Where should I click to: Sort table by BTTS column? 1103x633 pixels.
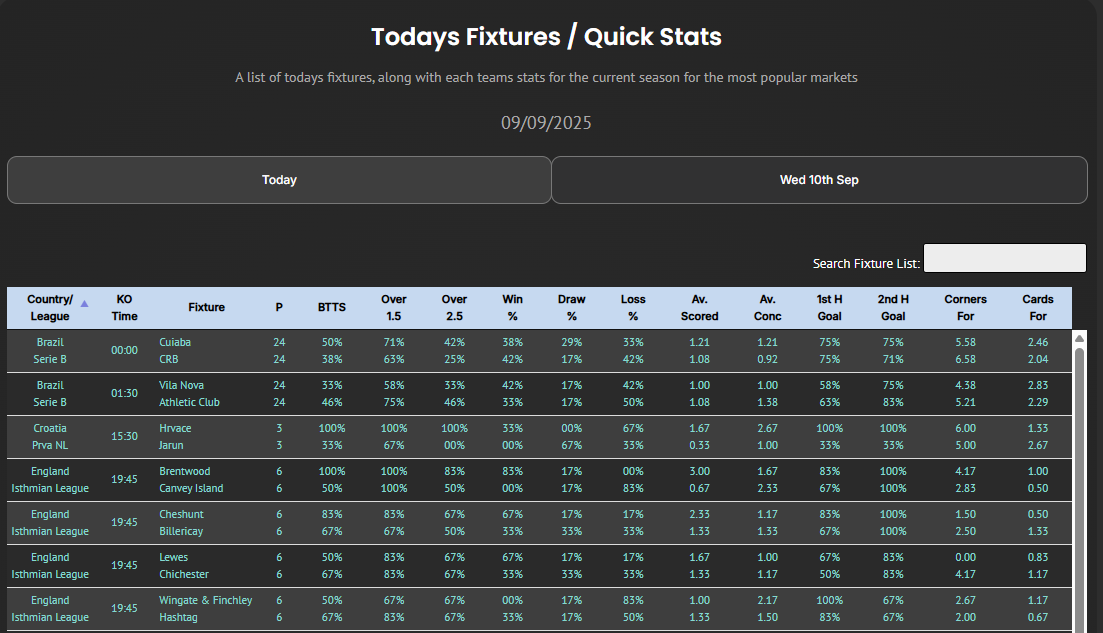[332, 308]
